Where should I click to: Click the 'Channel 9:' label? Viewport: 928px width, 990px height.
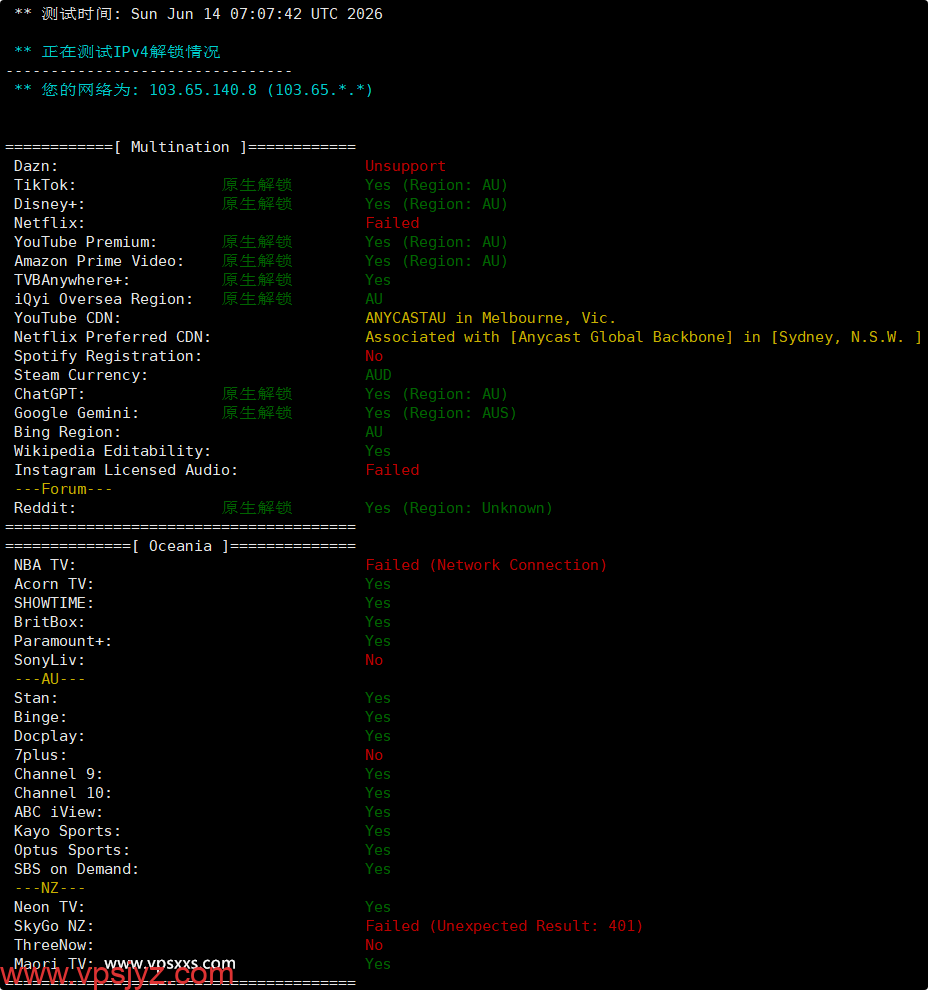pos(58,774)
